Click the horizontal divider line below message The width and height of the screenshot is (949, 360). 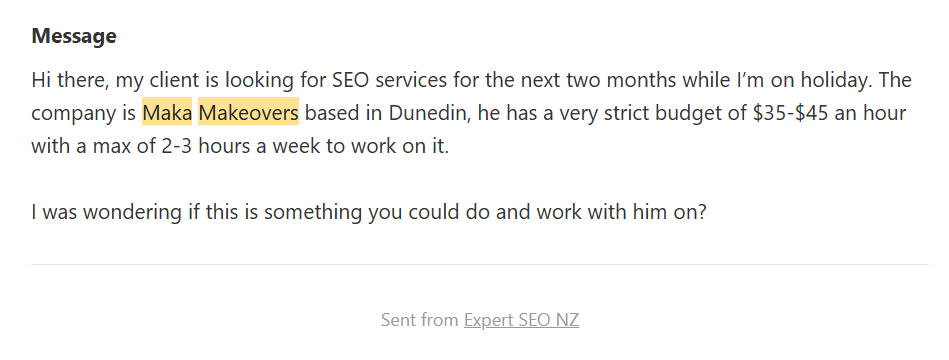tap(480, 264)
